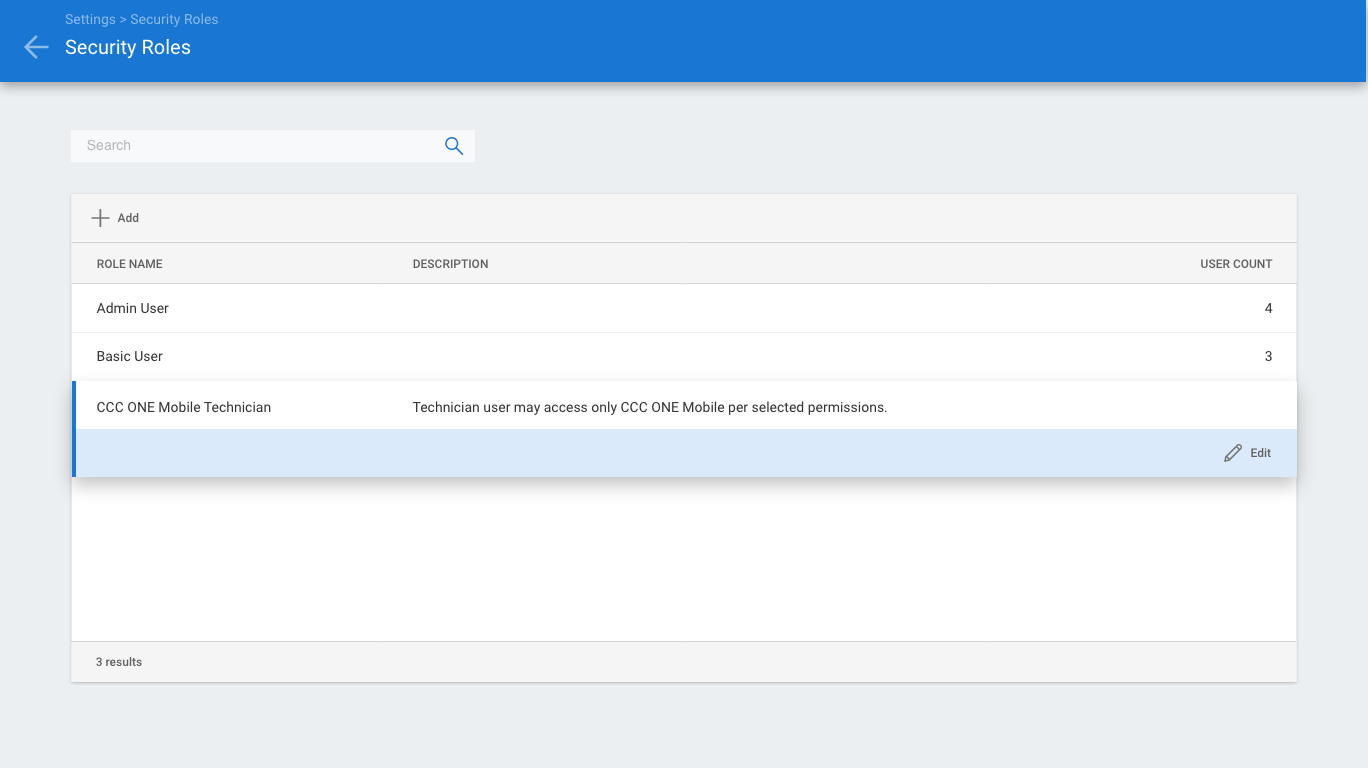
Task: Click the plus icon beside Add
Action: (x=100, y=218)
